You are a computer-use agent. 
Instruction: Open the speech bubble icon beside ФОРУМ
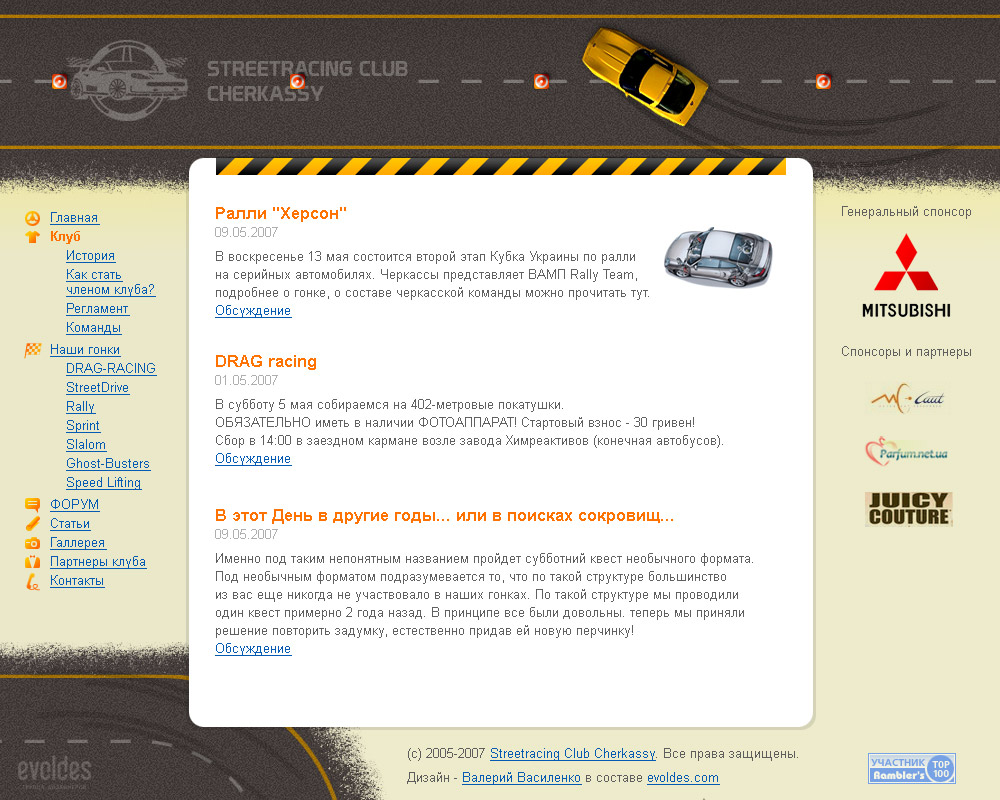32,504
